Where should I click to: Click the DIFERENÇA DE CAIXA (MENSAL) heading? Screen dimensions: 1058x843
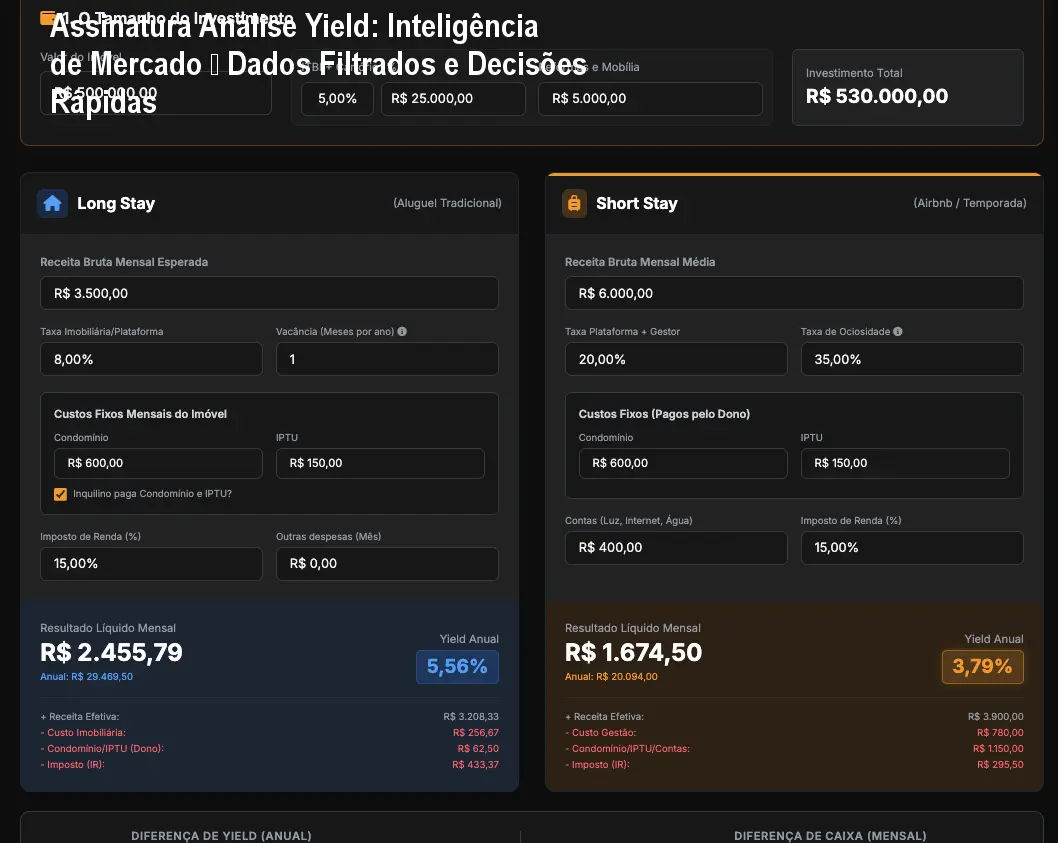(x=830, y=836)
